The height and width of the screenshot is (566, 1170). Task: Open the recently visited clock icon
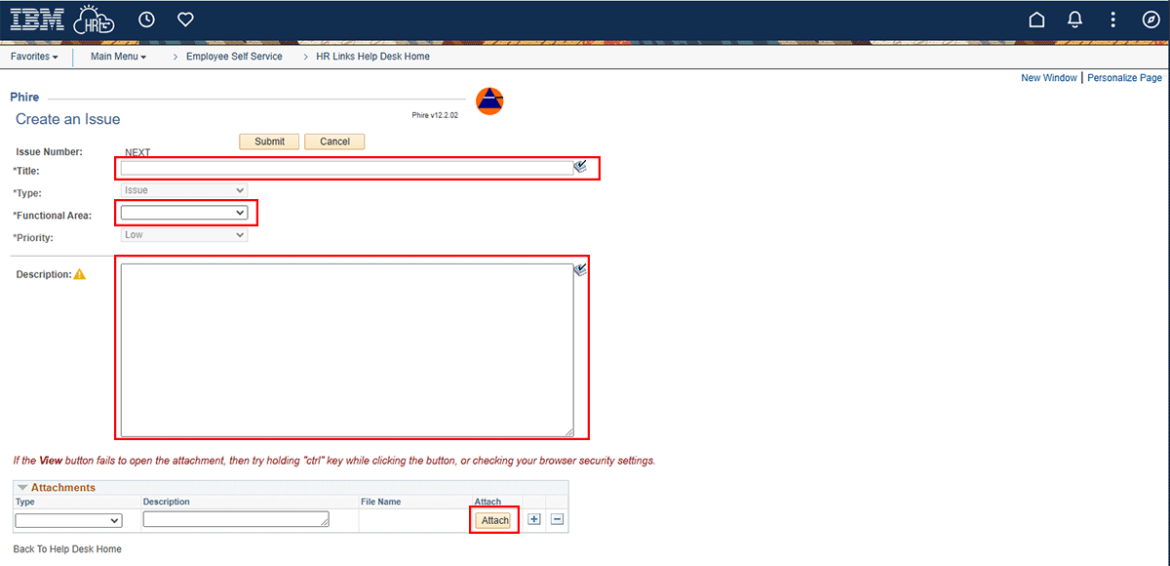click(147, 20)
